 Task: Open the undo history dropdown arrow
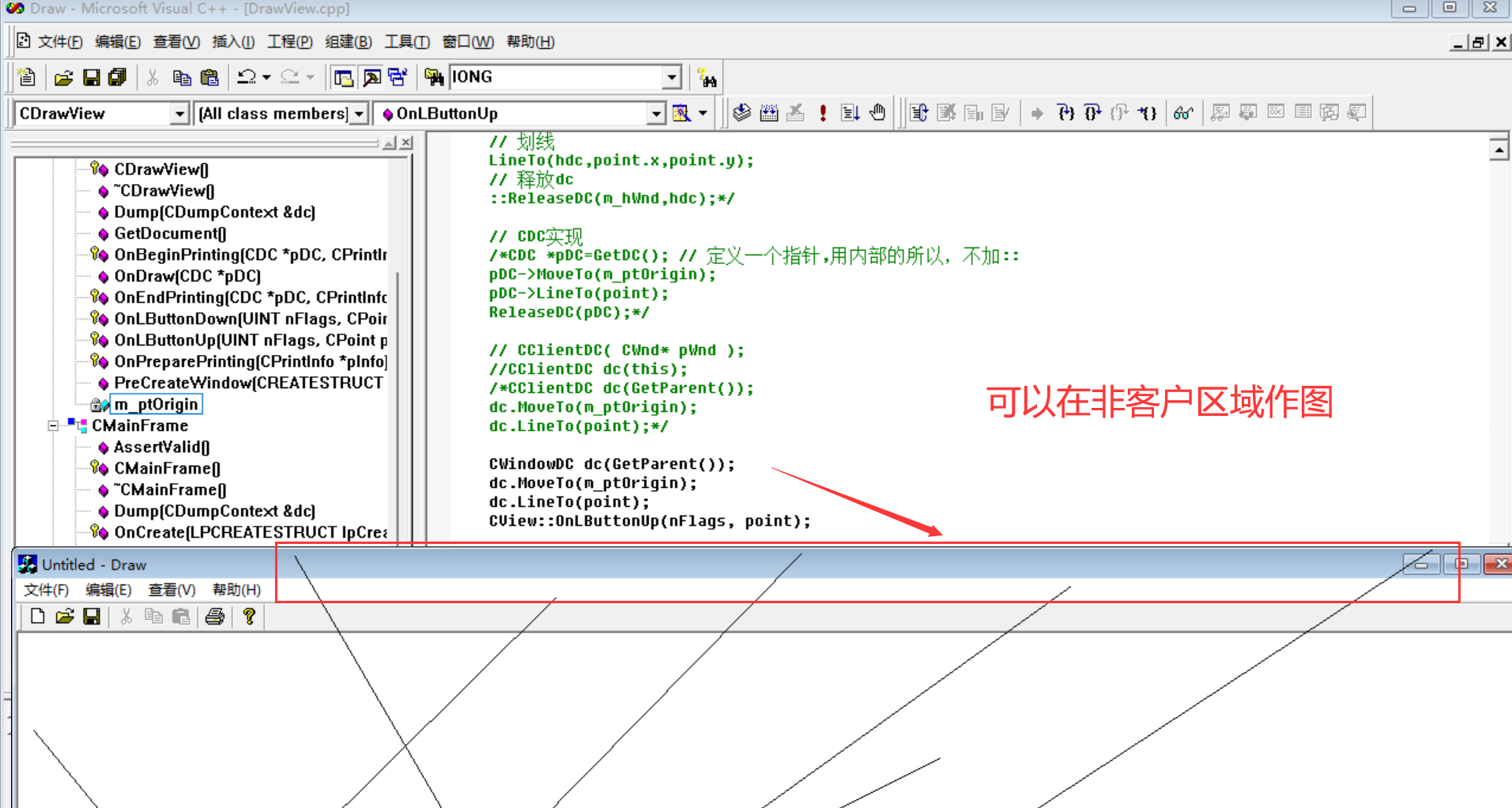[x=267, y=77]
